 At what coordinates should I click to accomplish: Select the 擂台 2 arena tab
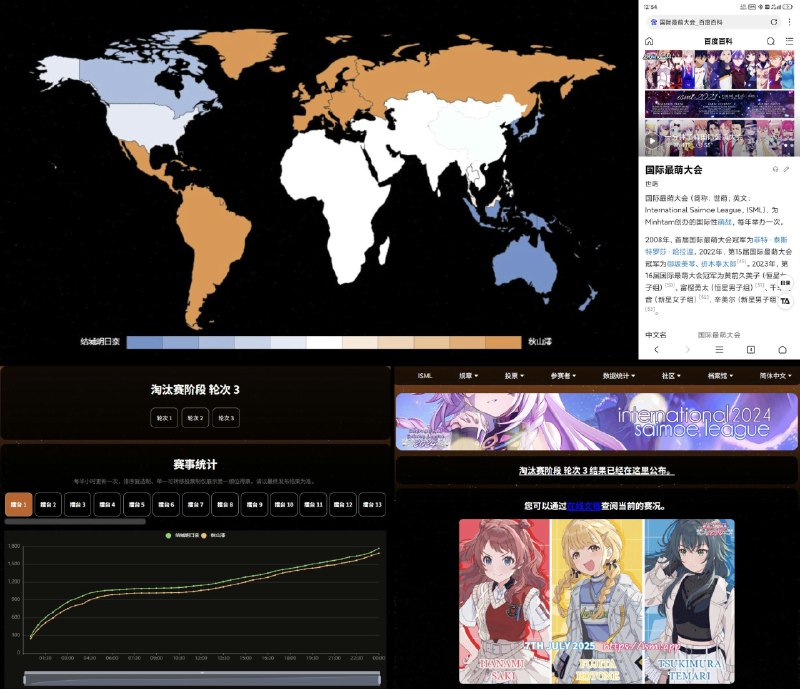click(48, 505)
